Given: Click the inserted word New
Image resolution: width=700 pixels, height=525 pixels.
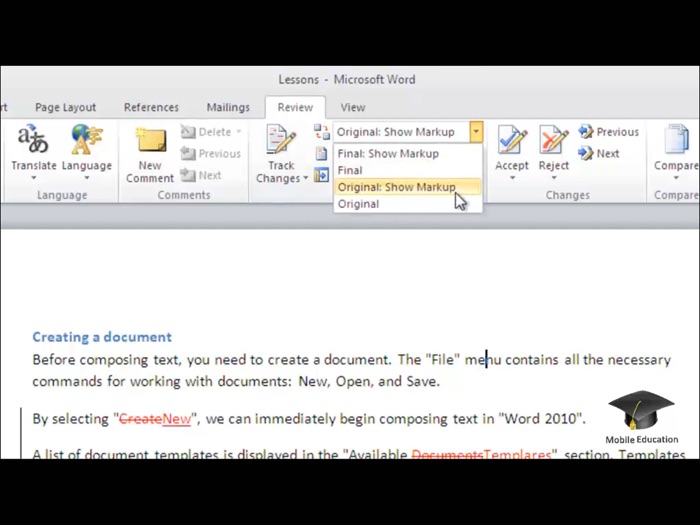Looking at the screenshot, I should (x=177, y=419).
